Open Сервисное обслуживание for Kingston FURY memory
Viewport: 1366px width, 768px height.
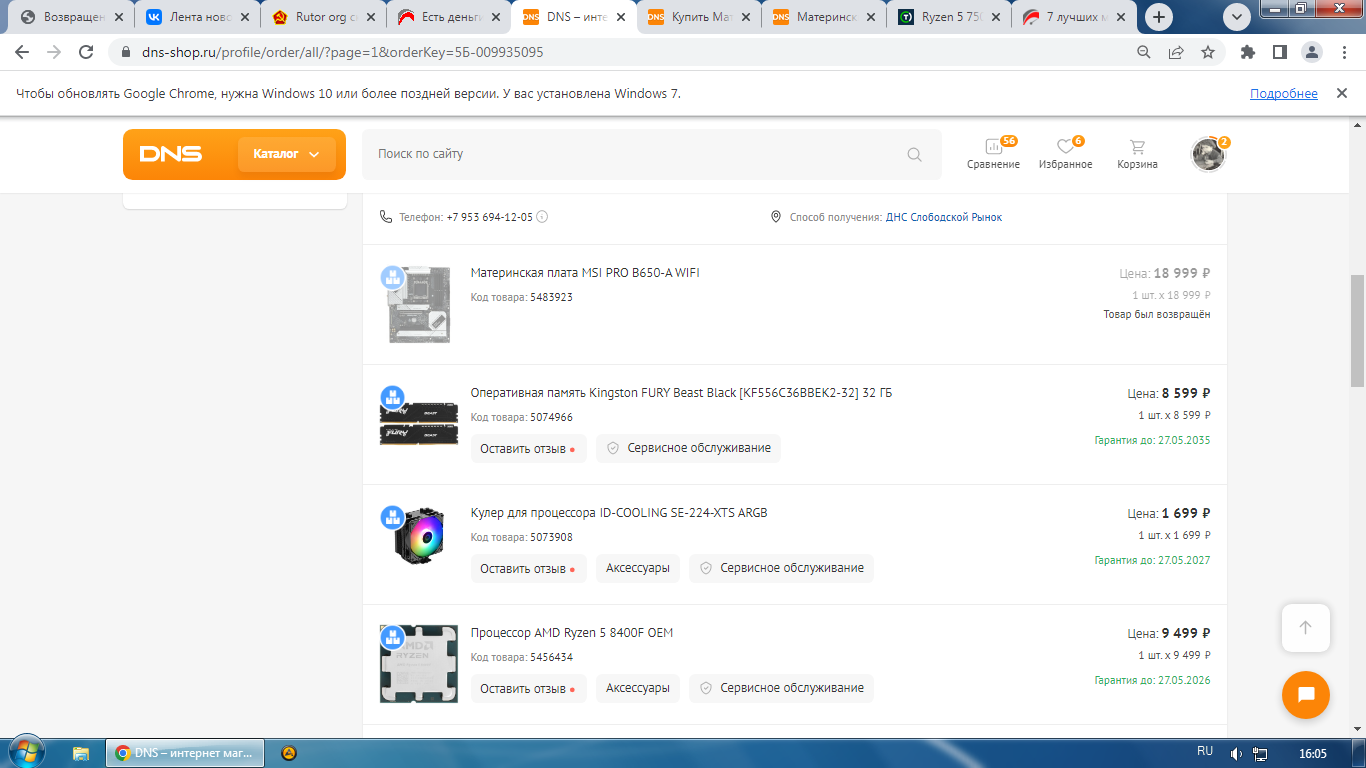click(688, 448)
